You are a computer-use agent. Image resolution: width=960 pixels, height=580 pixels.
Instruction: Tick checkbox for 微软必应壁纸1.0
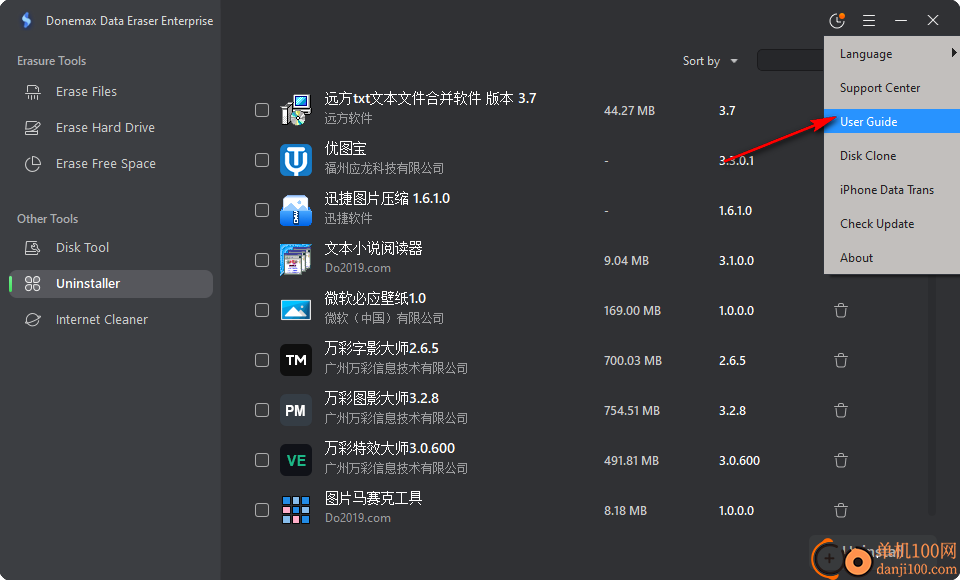point(262,310)
